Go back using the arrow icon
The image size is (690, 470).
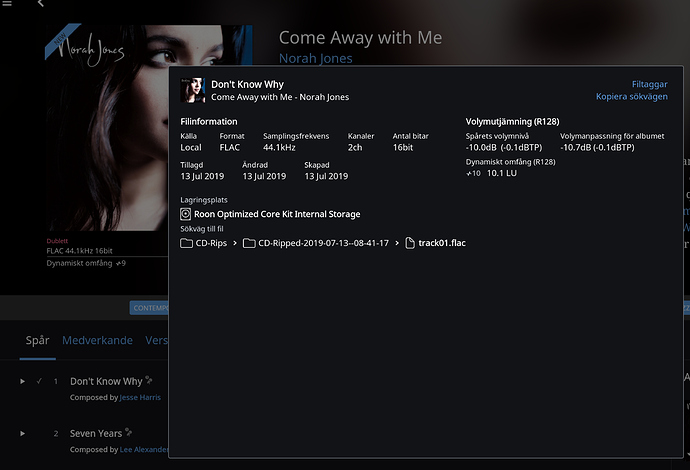[41, 4]
